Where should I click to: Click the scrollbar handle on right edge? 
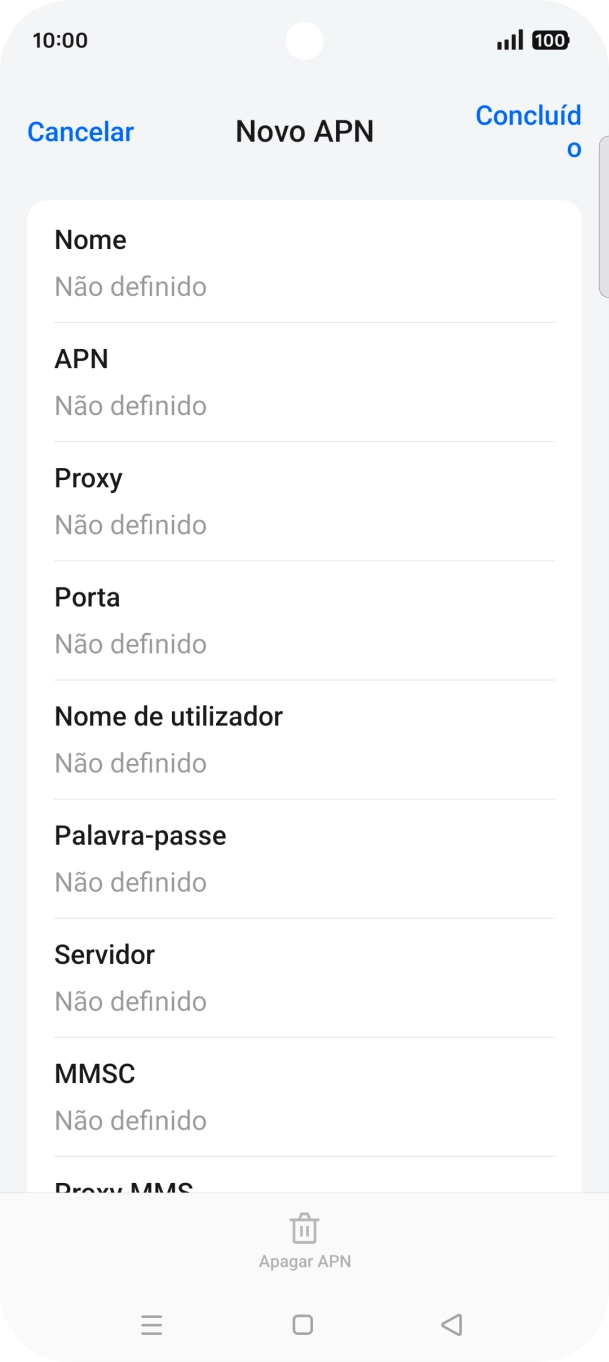[x=603, y=216]
